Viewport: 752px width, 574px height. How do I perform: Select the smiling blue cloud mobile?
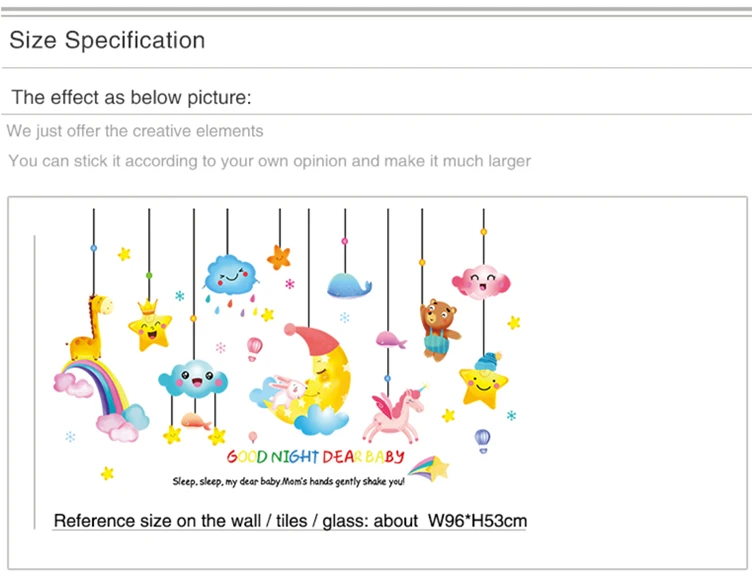tap(193, 380)
